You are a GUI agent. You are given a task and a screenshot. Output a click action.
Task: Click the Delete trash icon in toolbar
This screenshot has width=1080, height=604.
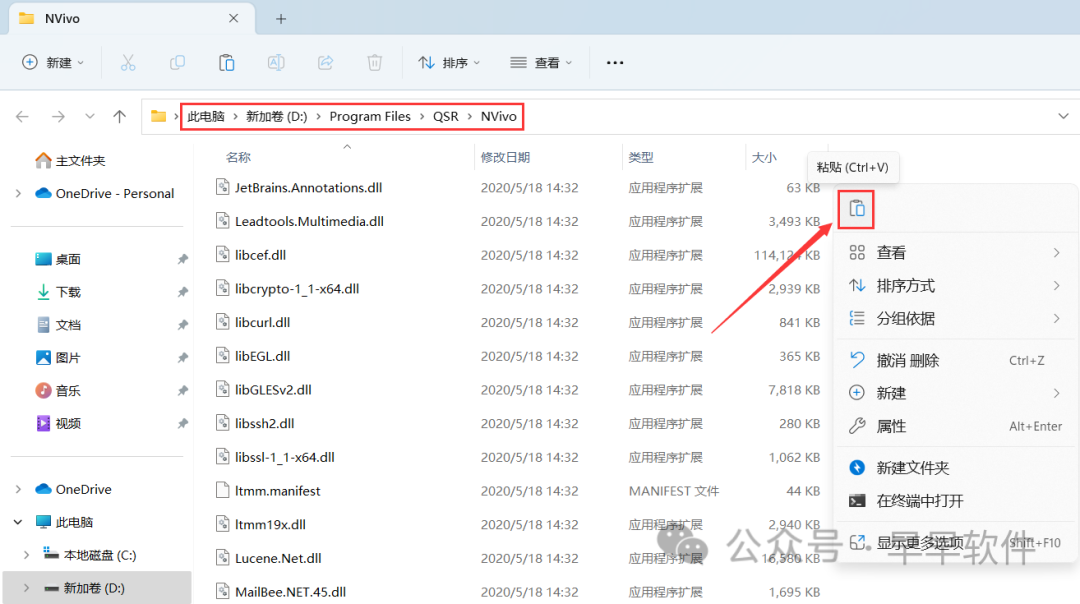coord(374,62)
